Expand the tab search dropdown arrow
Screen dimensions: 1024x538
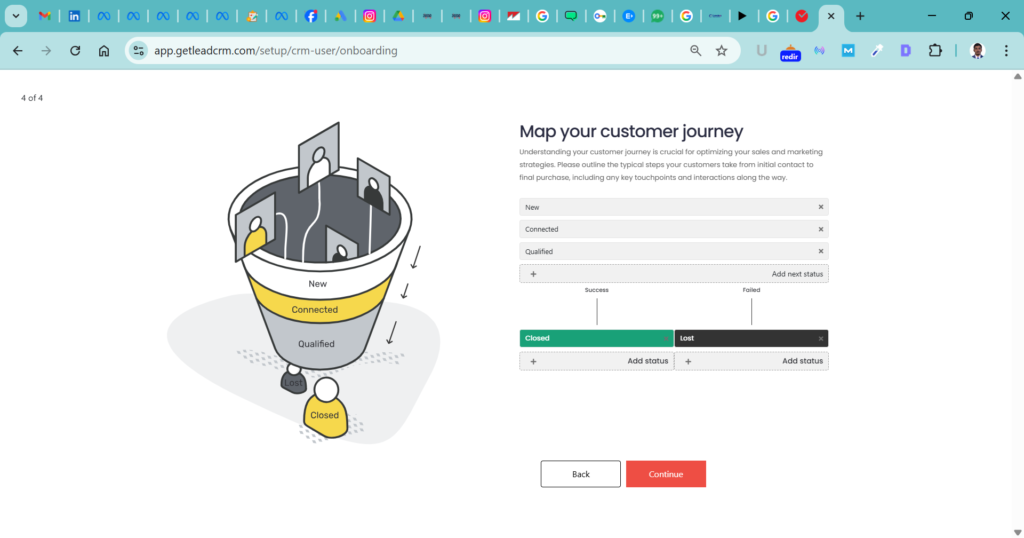click(x=16, y=16)
